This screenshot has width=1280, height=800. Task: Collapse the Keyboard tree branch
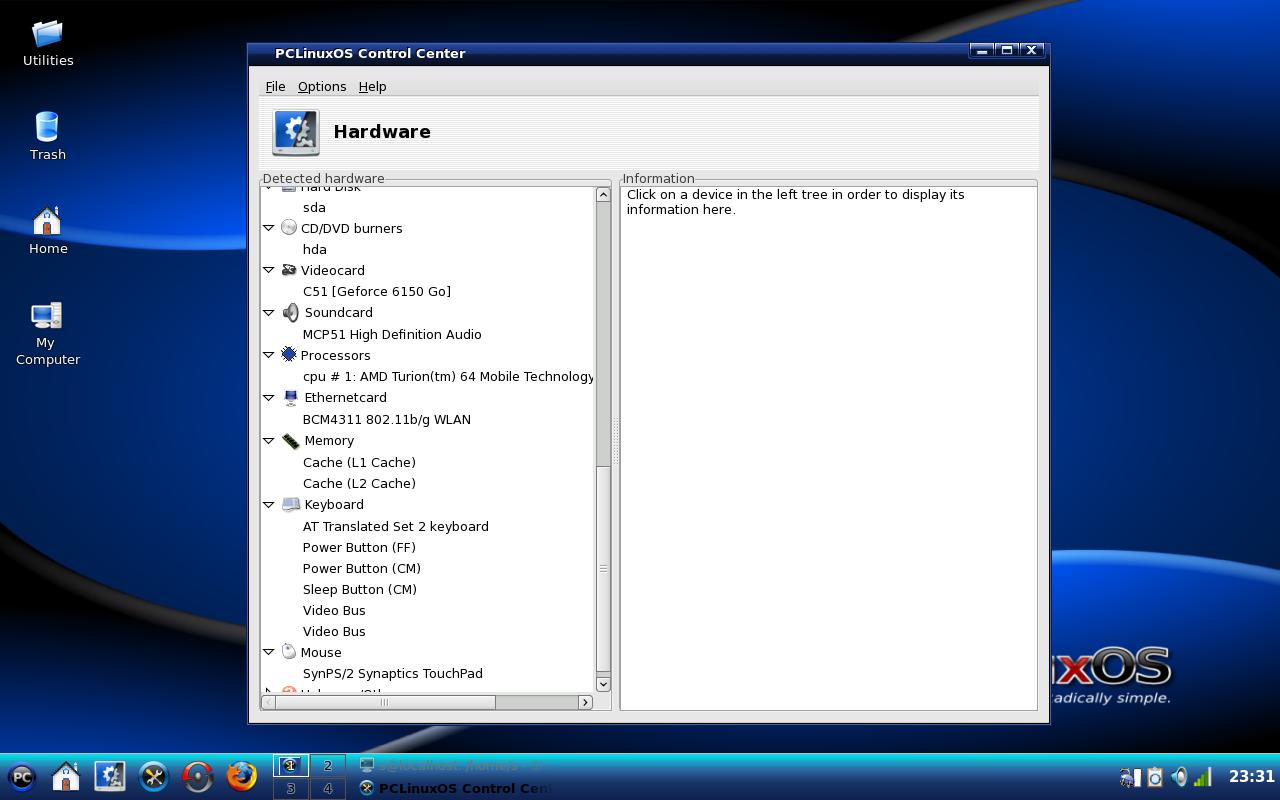[268, 504]
